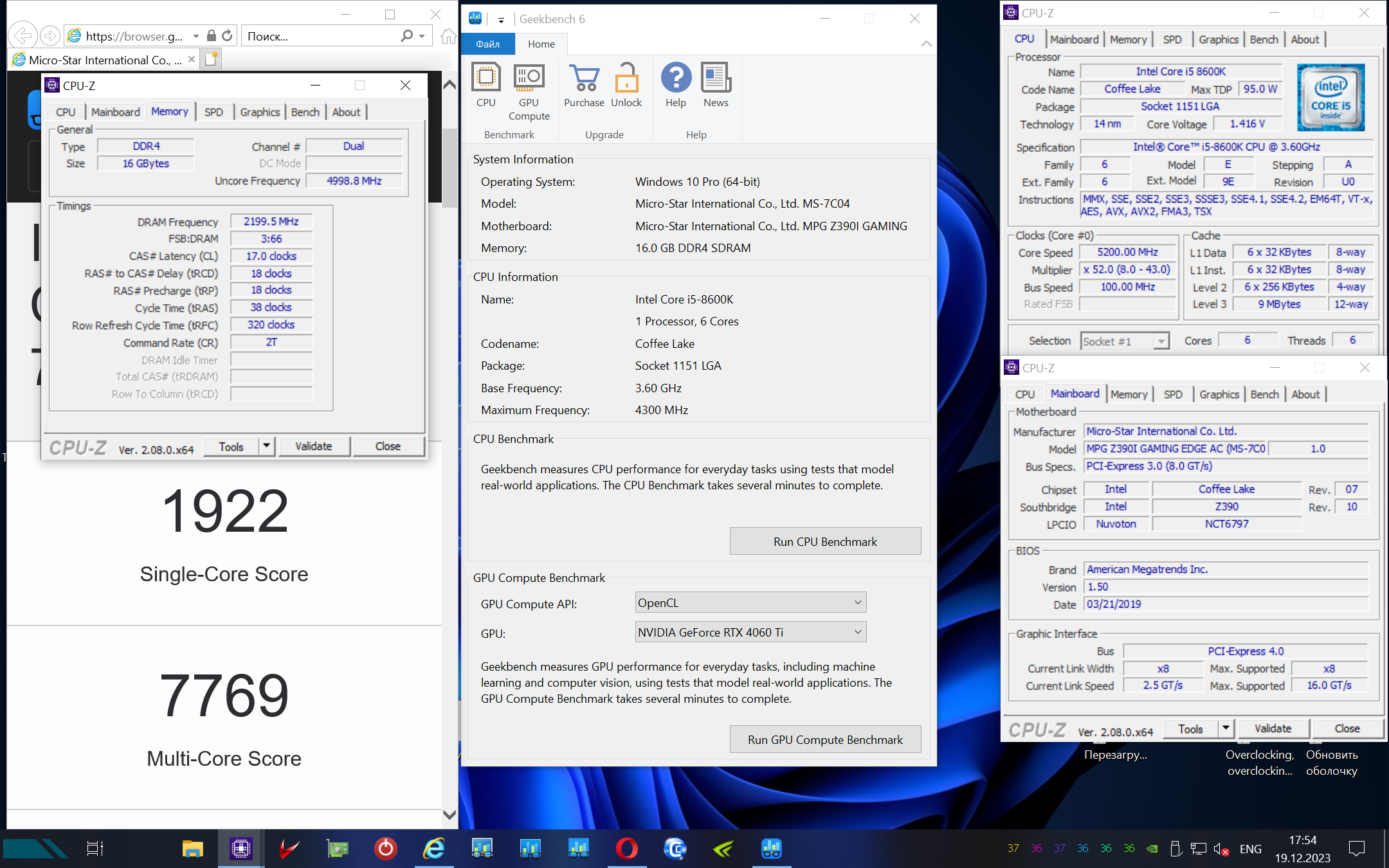Open the CPU benchmark icon in Geekbench ribbon

[x=486, y=86]
